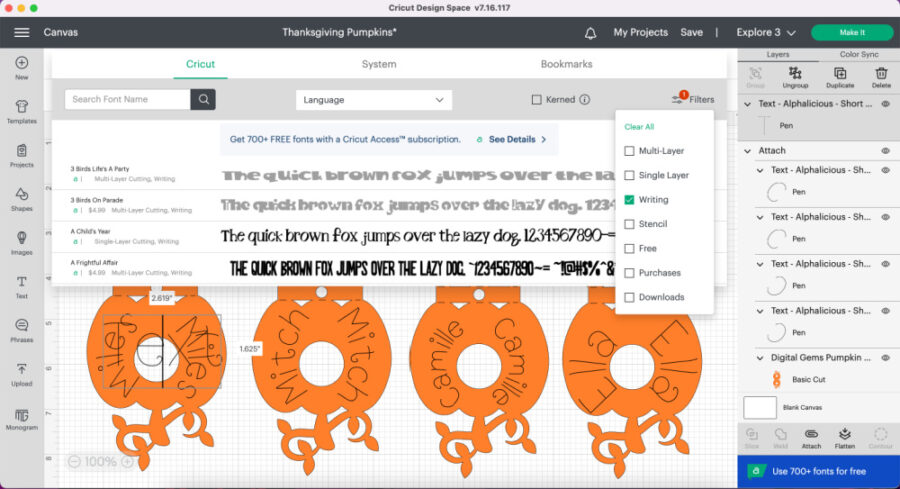
Task: Open the Upload tool
Action: click(x=21, y=374)
